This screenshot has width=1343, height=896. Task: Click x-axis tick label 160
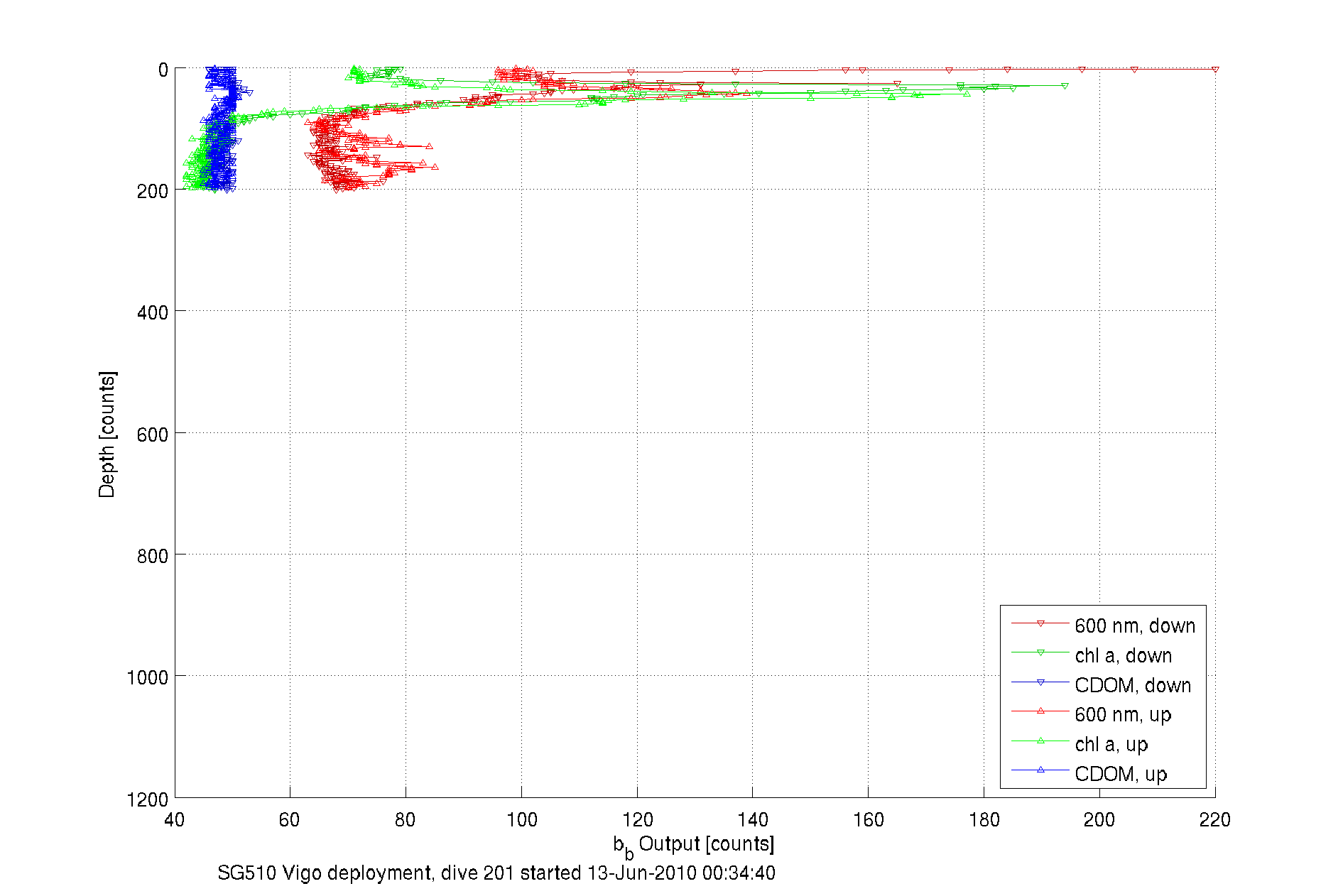pos(868,820)
